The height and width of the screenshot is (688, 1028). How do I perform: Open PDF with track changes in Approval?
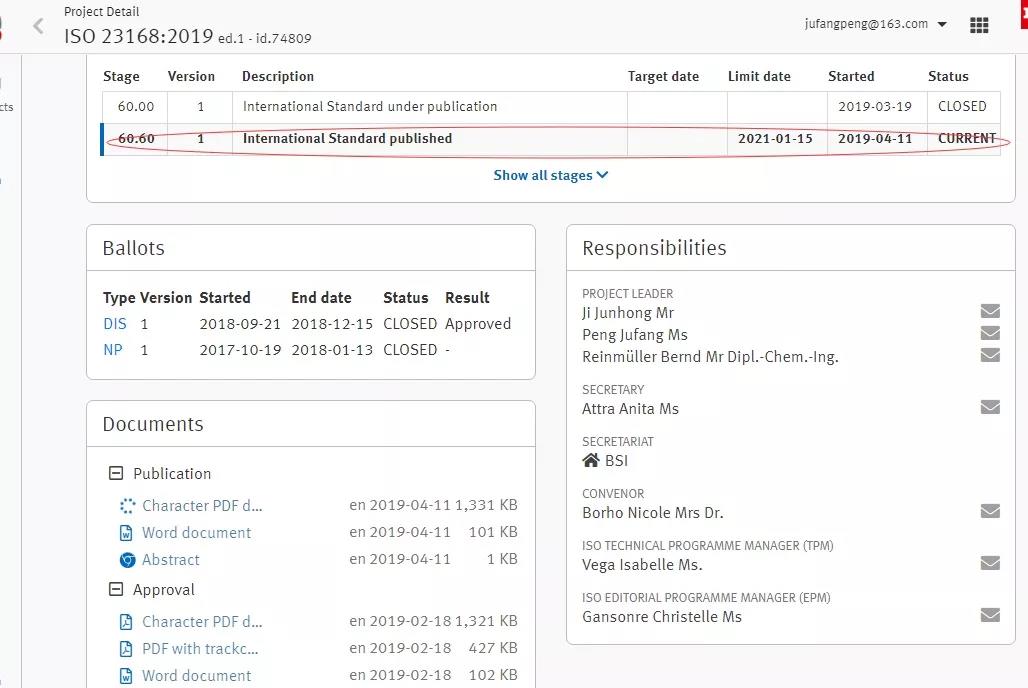pyautogui.click(x=200, y=648)
